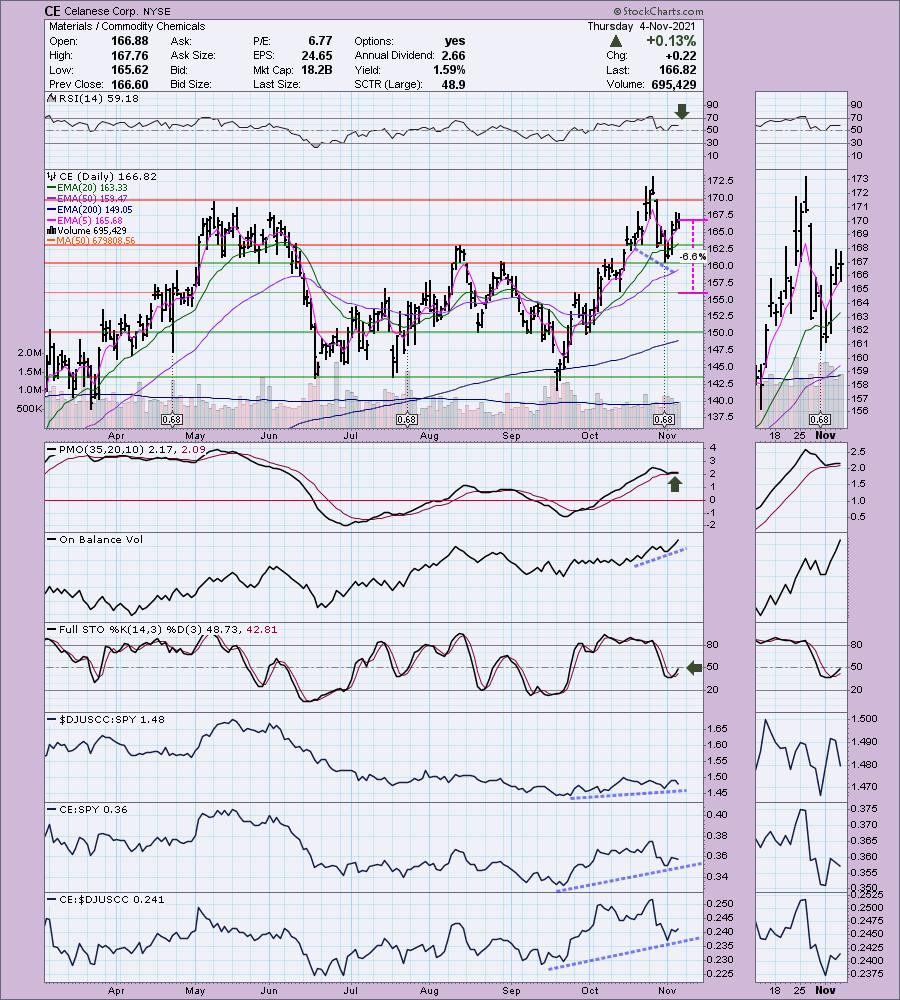Select the Materials / Commodity Chemicals sector text

click(x=127, y=26)
